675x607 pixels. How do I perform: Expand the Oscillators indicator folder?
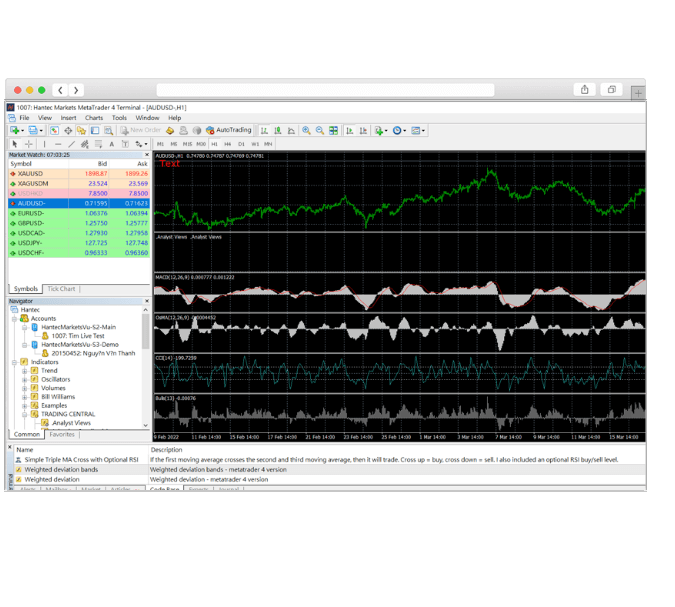[25, 379]
